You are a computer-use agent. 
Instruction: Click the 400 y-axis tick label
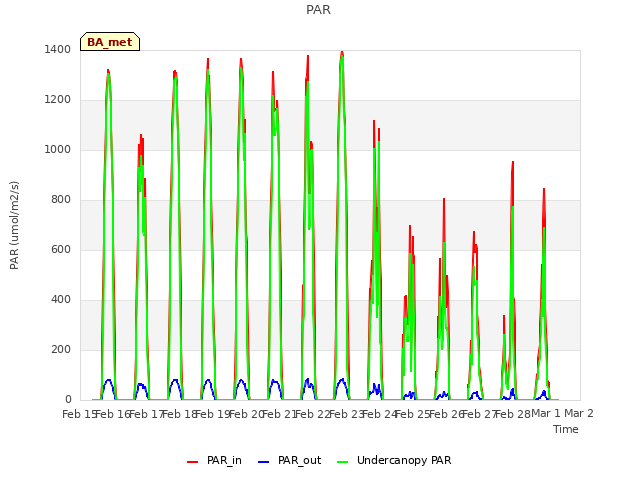pos(61,300)
